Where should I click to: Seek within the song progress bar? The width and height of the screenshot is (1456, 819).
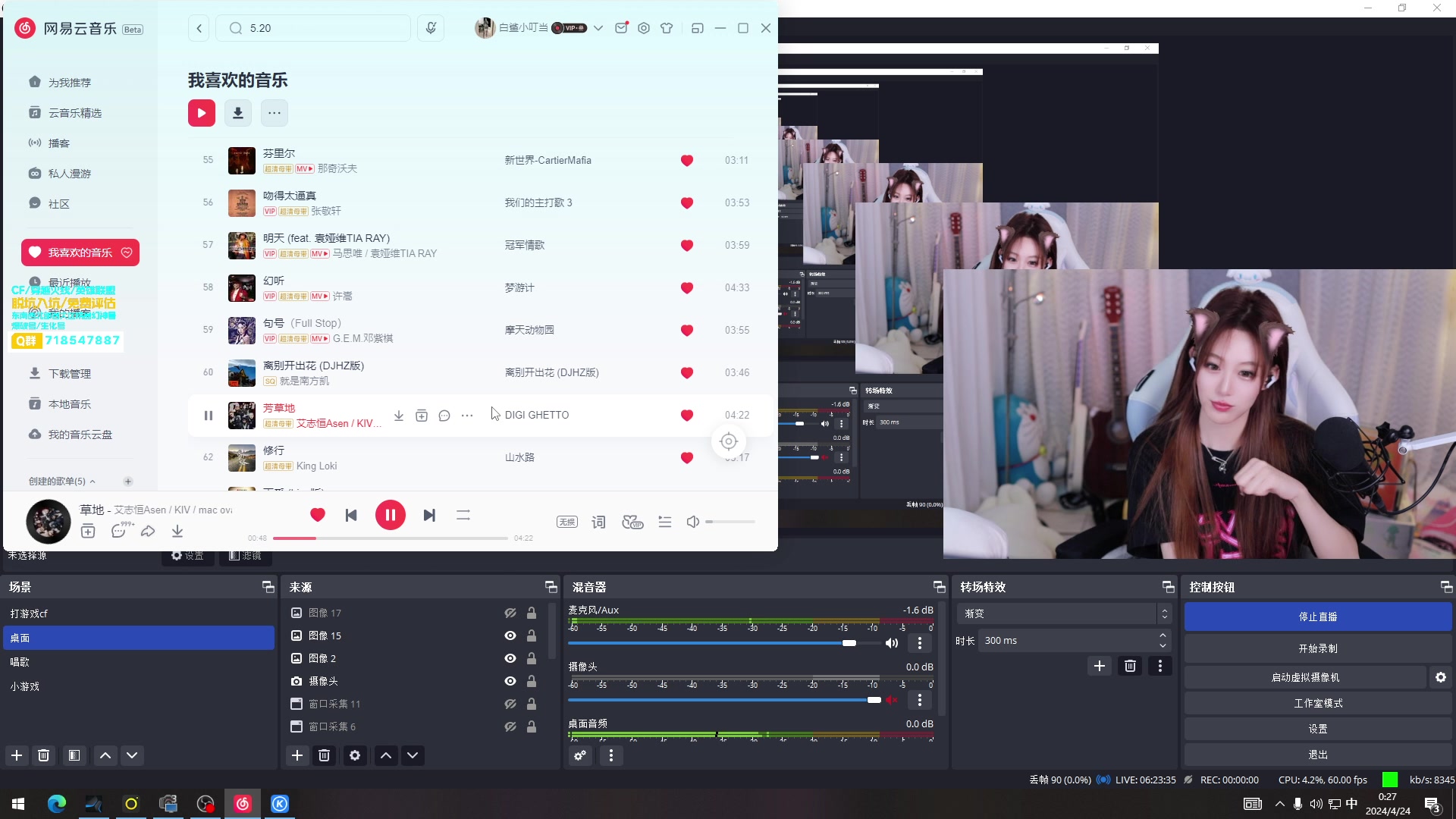391,538
